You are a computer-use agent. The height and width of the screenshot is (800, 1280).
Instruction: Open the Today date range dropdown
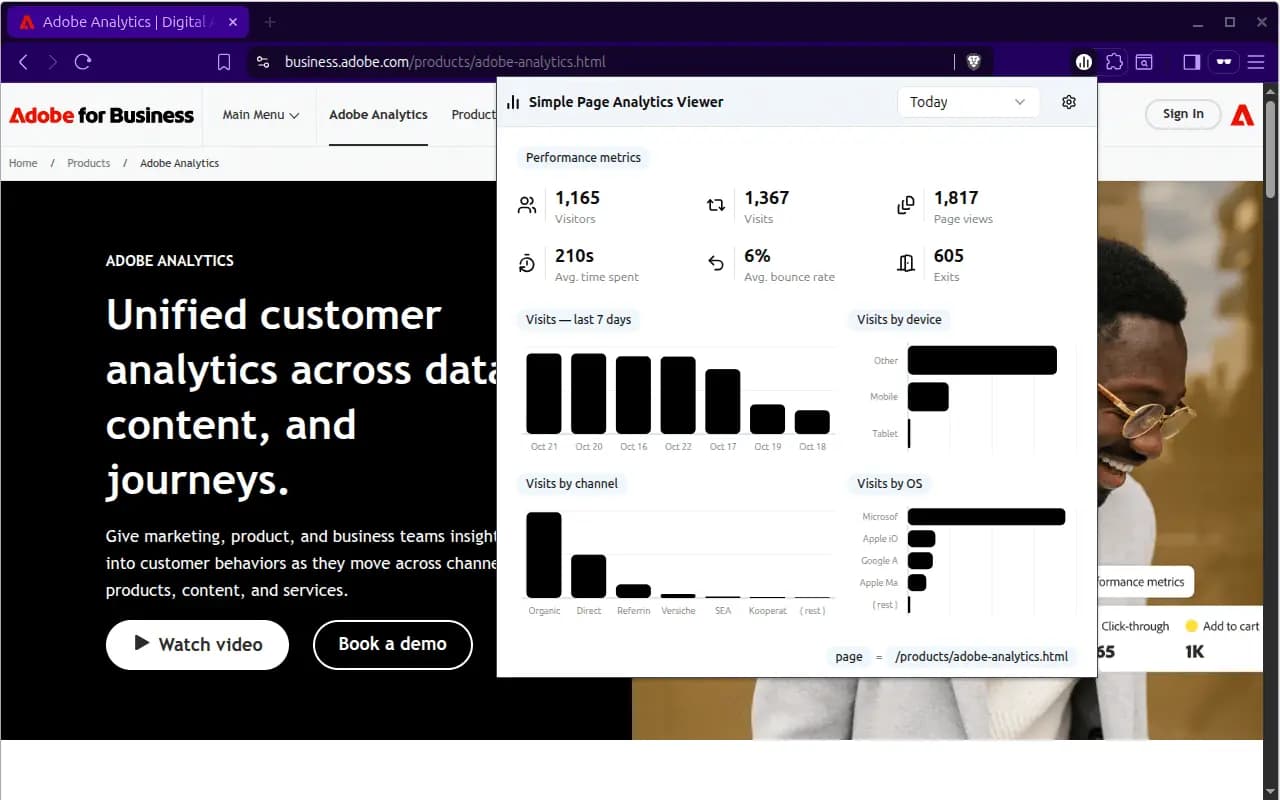point(966,101)
